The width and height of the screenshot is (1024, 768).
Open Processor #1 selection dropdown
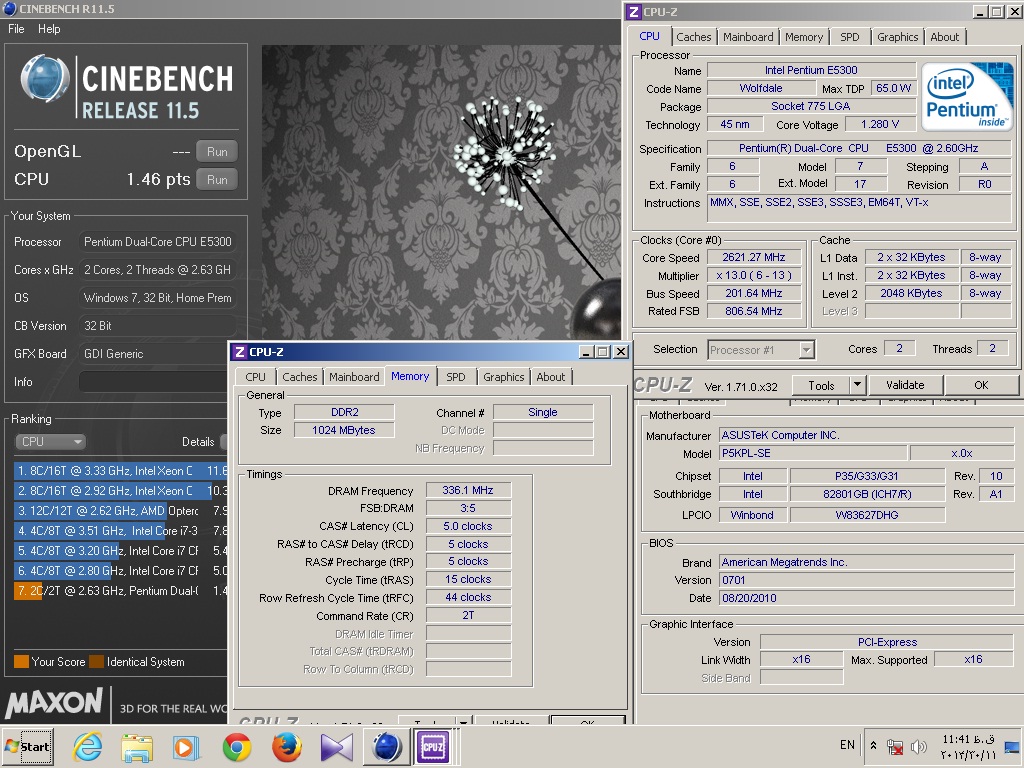tap(761, 350)
